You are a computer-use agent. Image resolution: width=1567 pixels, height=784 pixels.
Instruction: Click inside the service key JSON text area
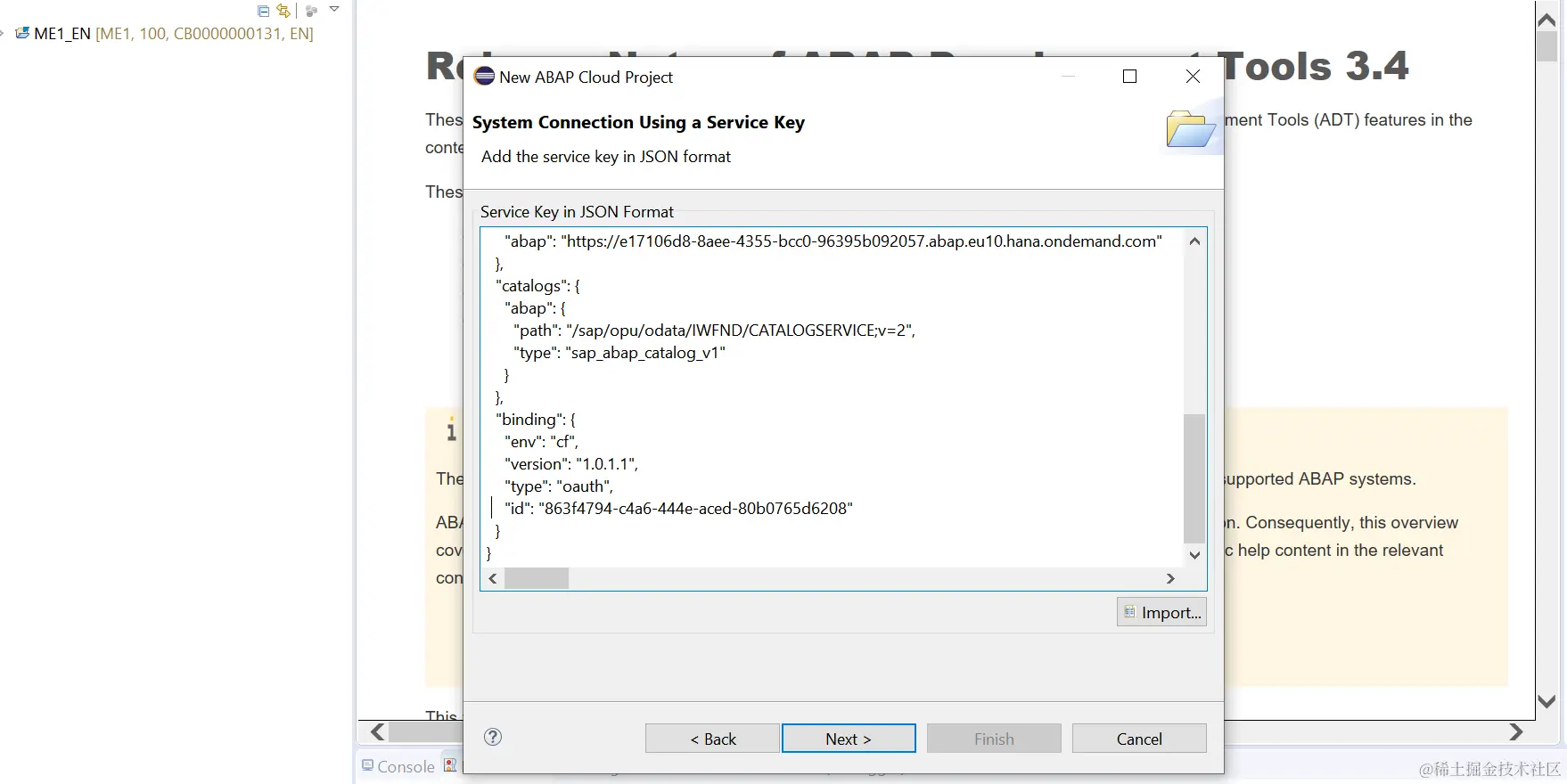coord(832,396)
